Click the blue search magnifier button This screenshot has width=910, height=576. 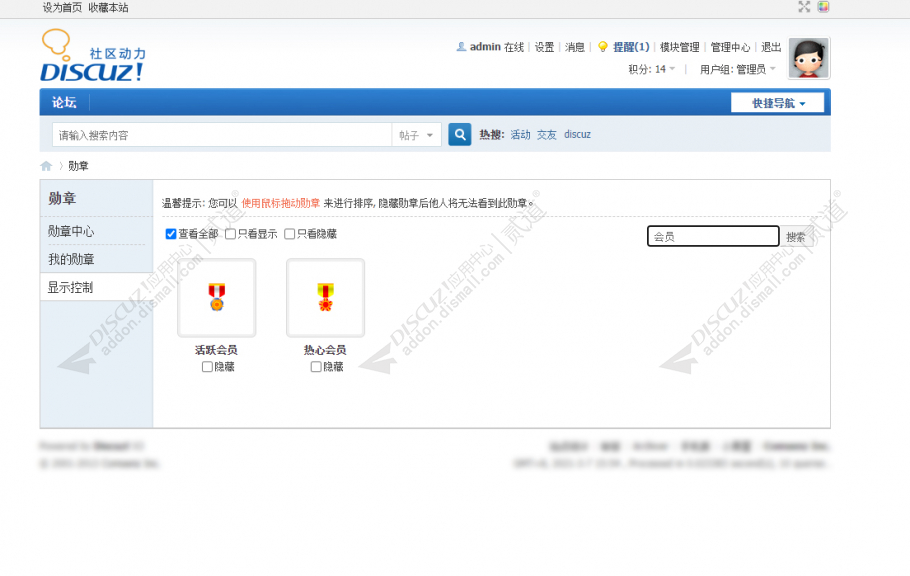[x=460, y=135]
